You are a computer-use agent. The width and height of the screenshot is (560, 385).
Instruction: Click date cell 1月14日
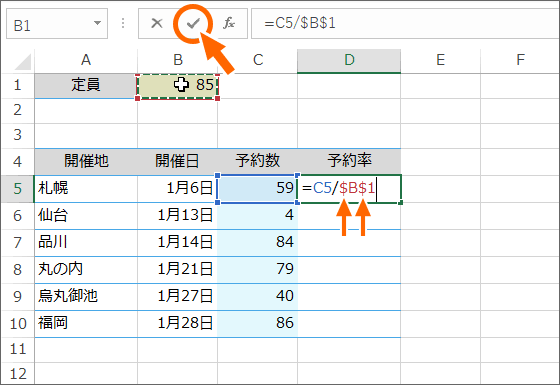[178, 243]
